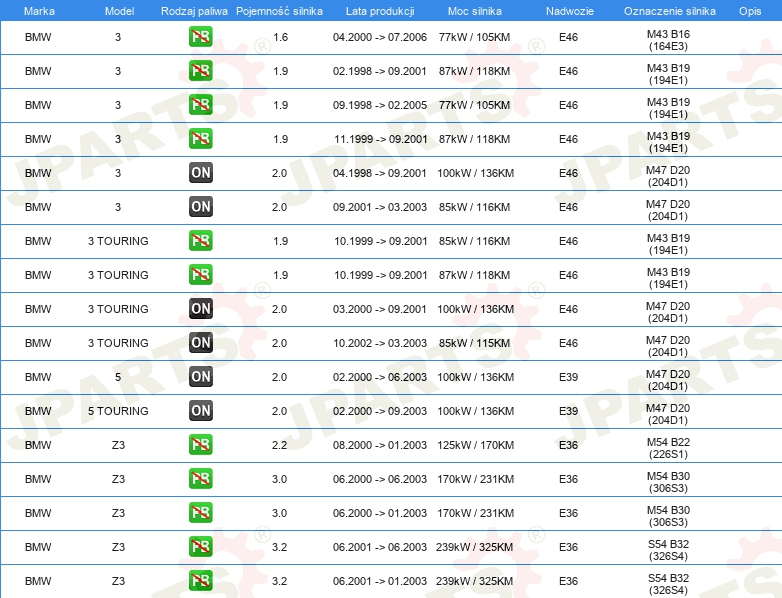The width and height of the screenshot is (782, 598).
Task: Click the 85kW / 115KM power cell
Action: click(474, 343)
